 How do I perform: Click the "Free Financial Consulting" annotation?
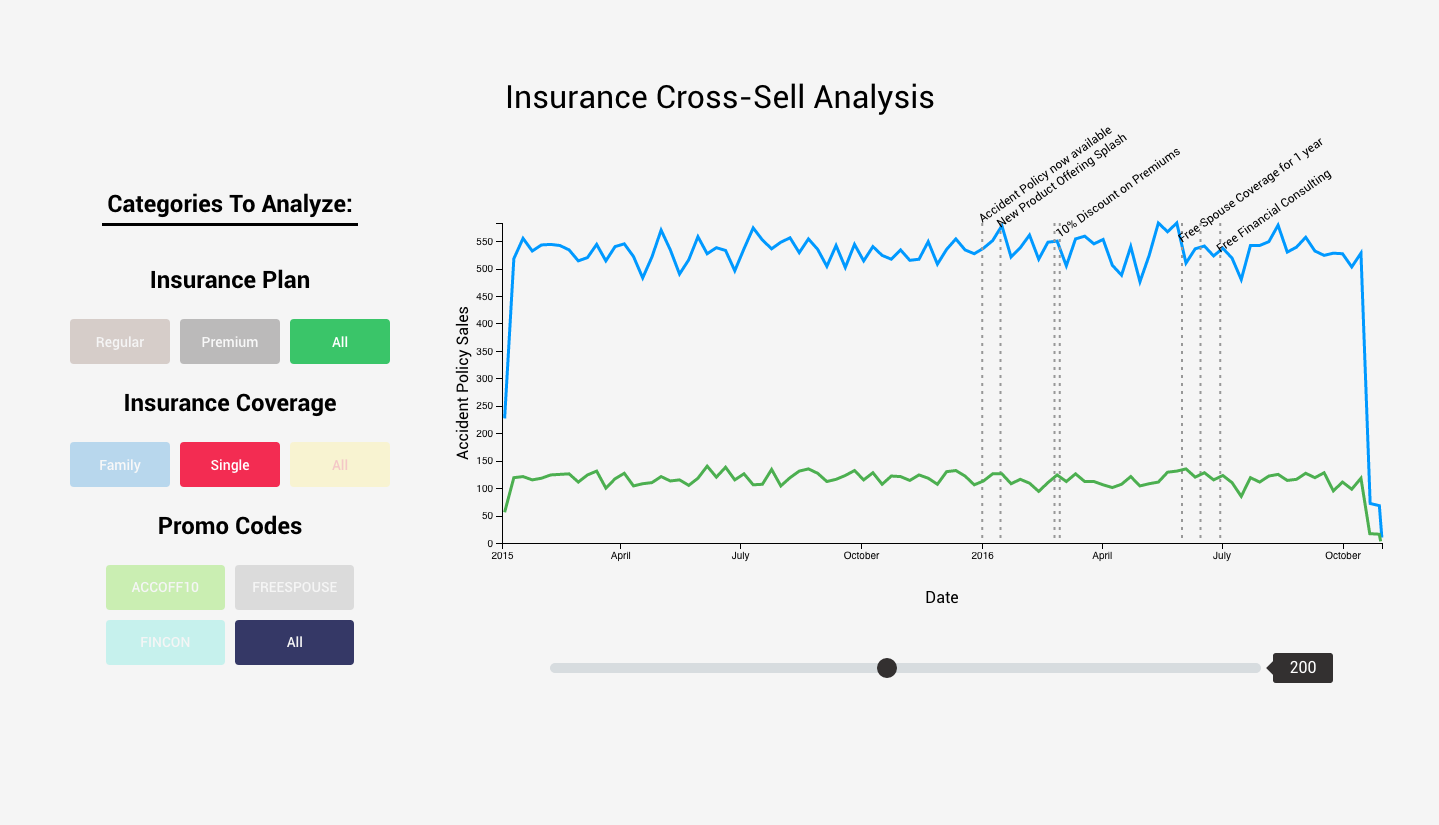coord(1274,212)
